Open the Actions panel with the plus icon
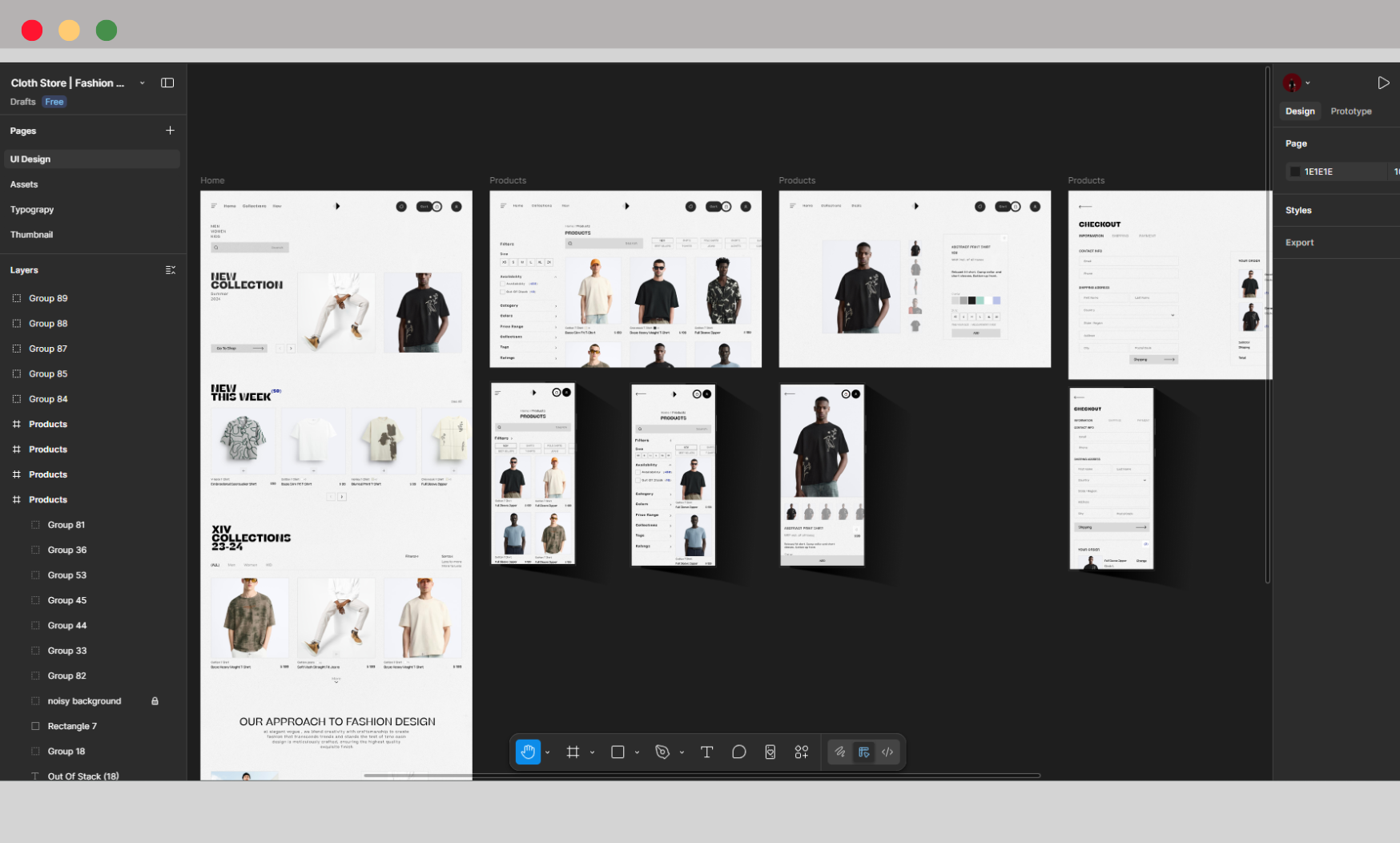Image resolution: width=1400 pixels, height=843 pixels. click(801, 752)
